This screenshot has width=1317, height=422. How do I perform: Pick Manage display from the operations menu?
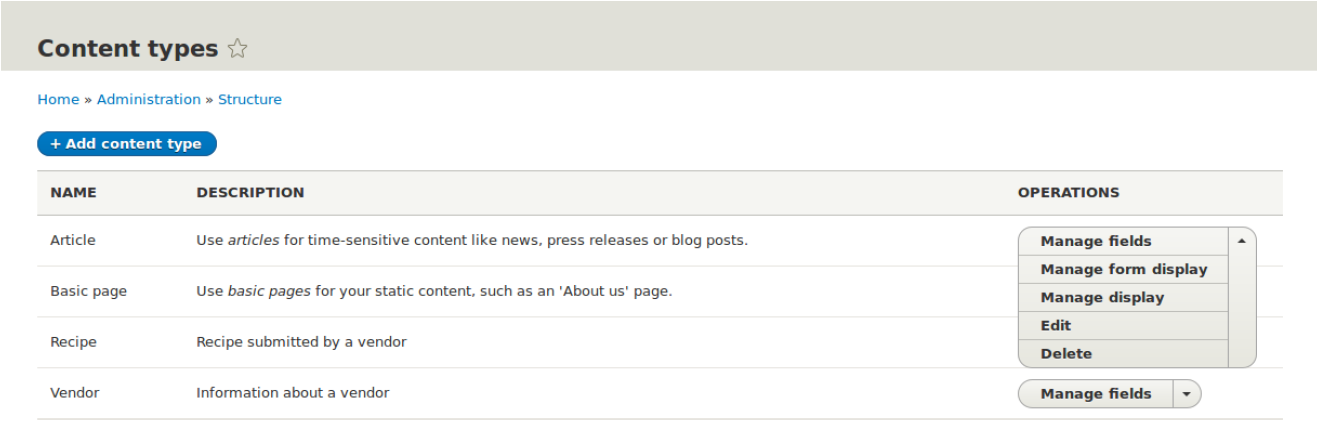coord(1102,297)
